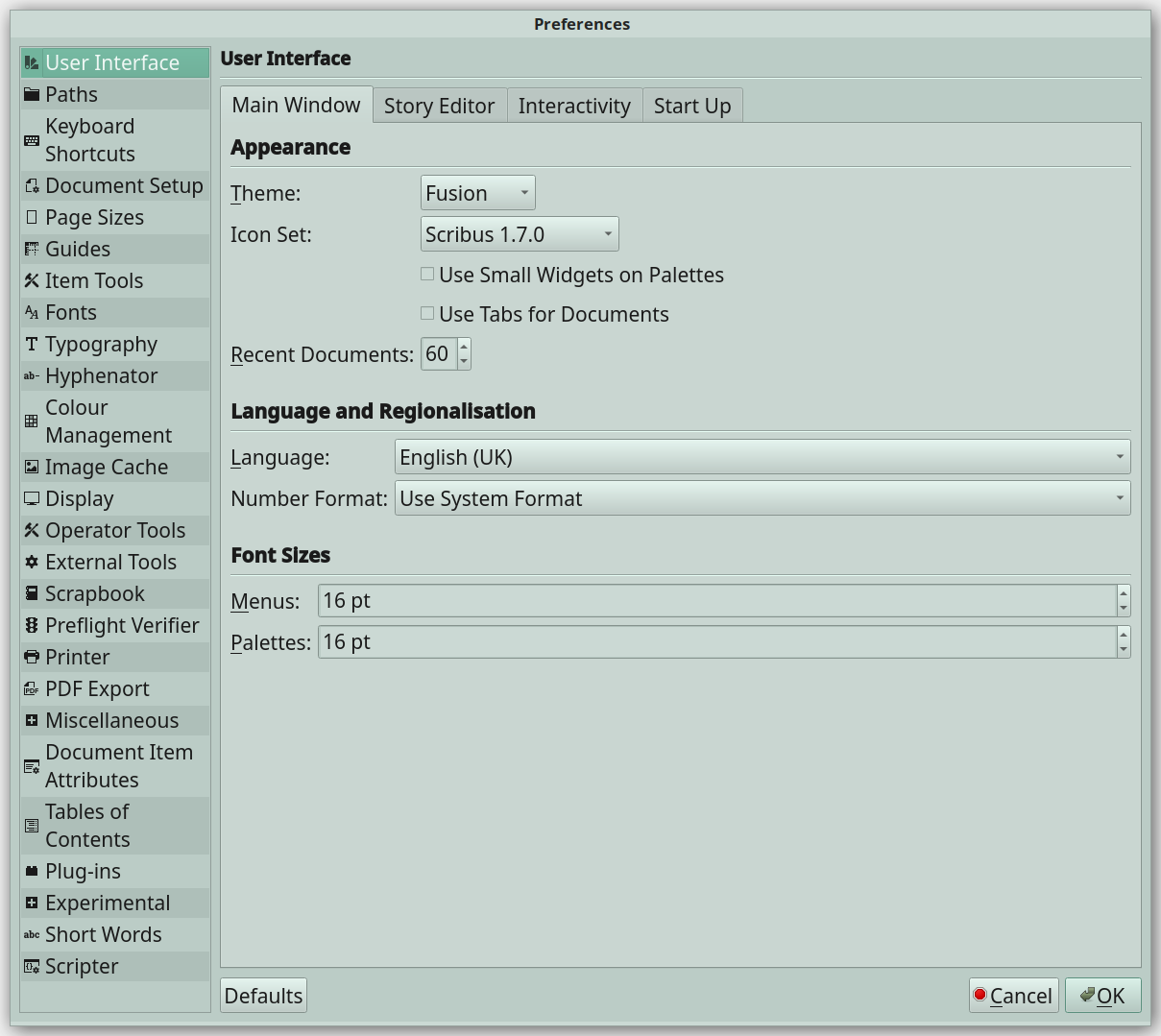Click the Fonts icon in sidebar
1161x1036 pixels.
point(32,312)
